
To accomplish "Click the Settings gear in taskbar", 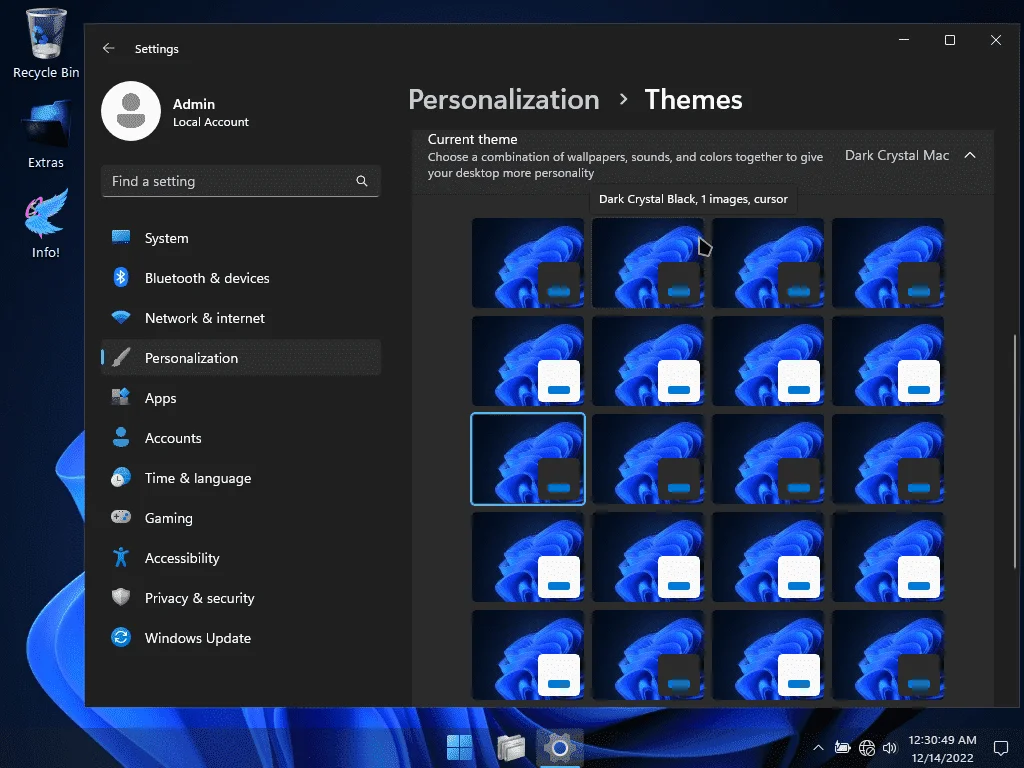I will pos(560,747).
